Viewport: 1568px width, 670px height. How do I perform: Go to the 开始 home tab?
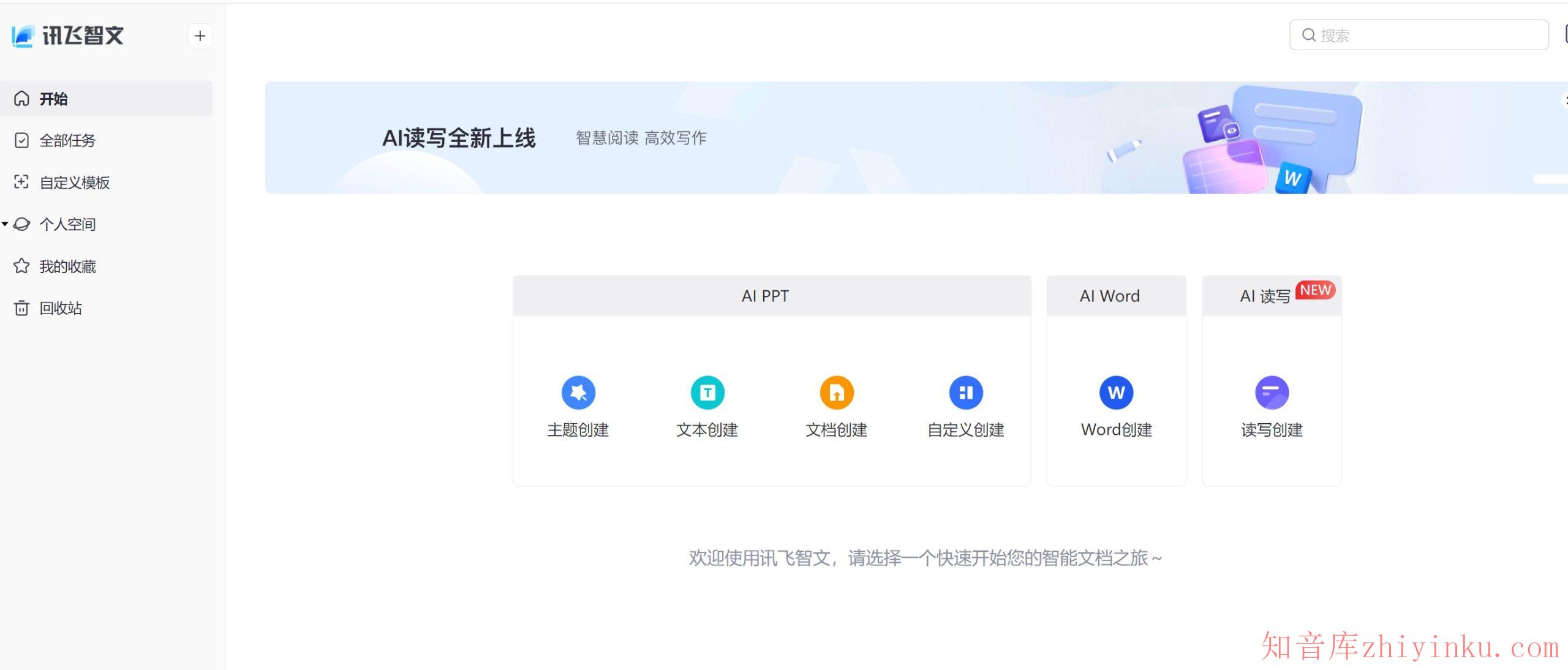(54, 99)
